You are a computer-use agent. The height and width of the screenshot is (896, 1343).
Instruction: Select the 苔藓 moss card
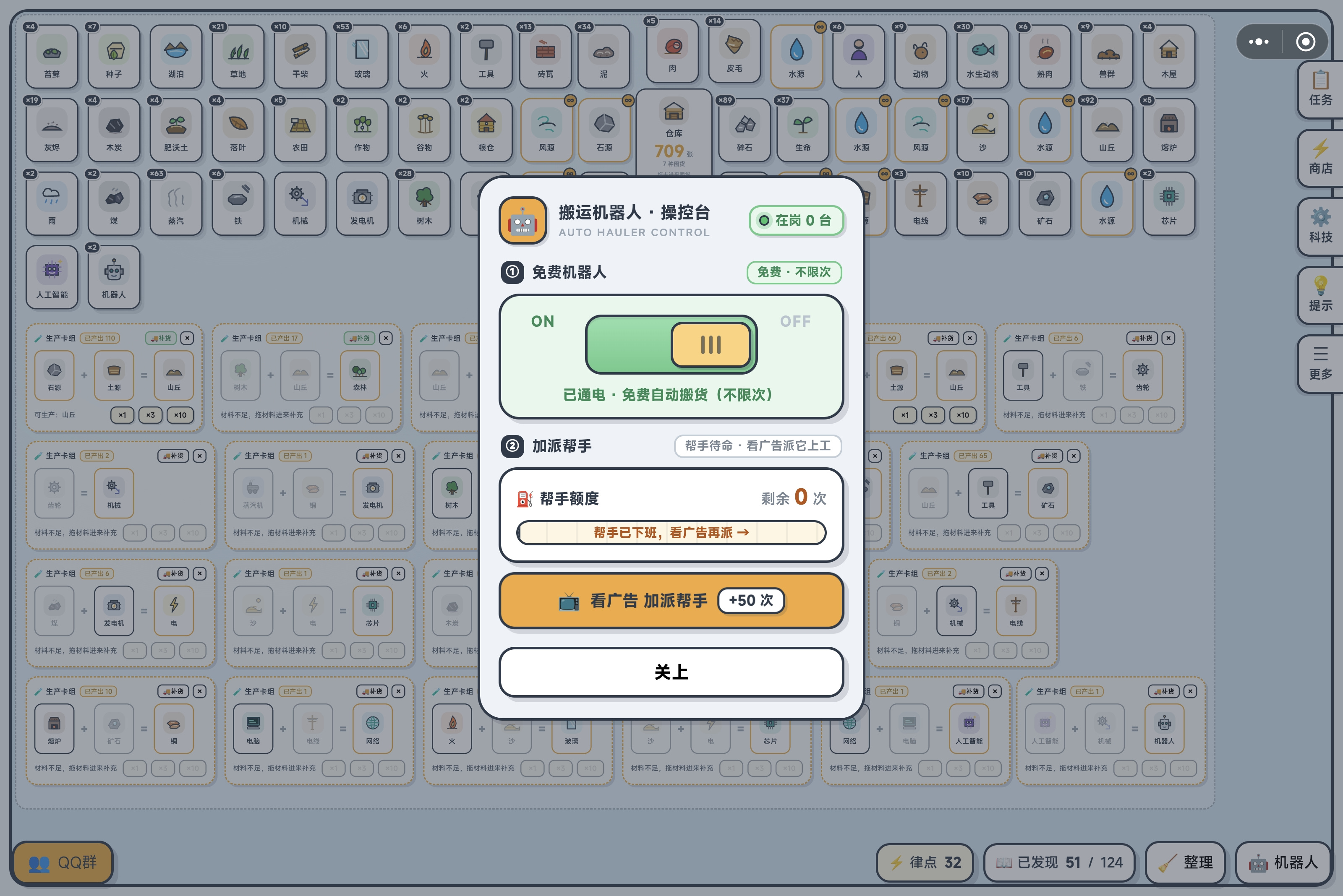point(52,57)
